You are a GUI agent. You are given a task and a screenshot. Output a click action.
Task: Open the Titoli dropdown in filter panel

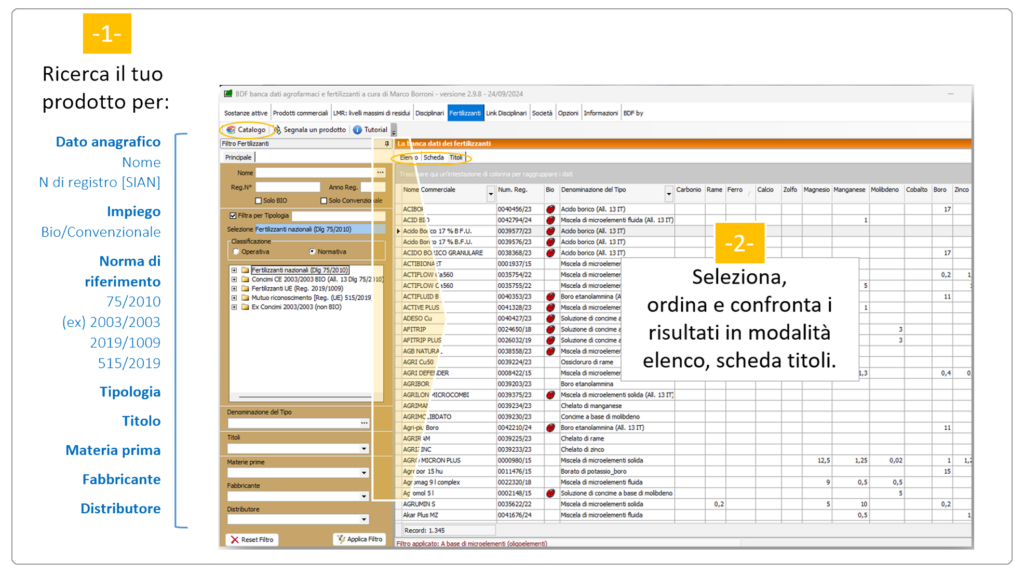click(365, 449)
